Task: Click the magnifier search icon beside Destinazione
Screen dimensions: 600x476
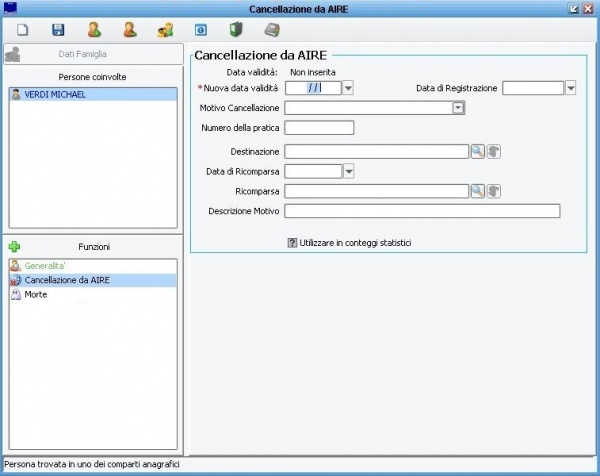Action: pos(477,151)
